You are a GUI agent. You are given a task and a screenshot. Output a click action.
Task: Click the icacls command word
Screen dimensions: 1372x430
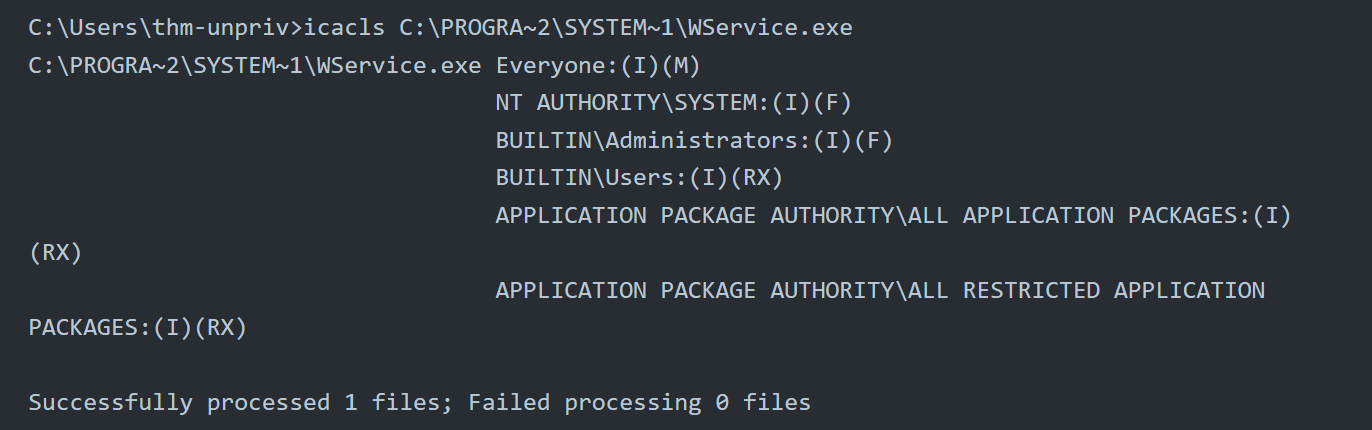pyautogui.click(x=344, y=28)
